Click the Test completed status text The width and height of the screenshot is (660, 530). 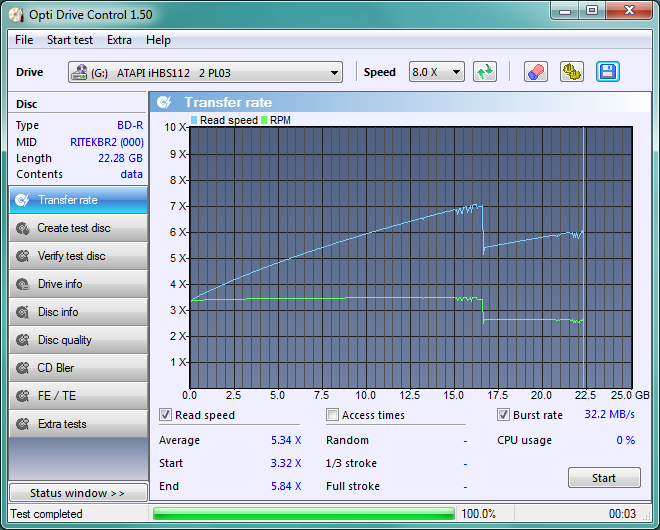click(x=47, y=514)
